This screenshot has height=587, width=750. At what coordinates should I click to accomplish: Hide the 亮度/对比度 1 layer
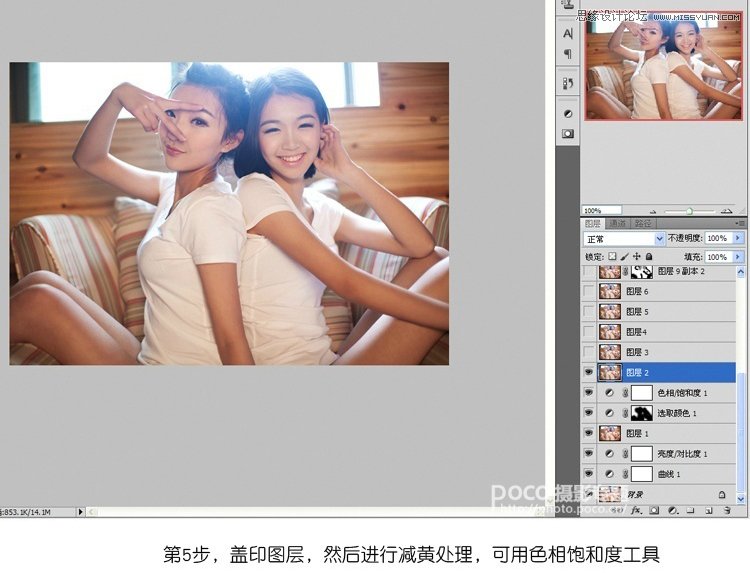point(589,454)
